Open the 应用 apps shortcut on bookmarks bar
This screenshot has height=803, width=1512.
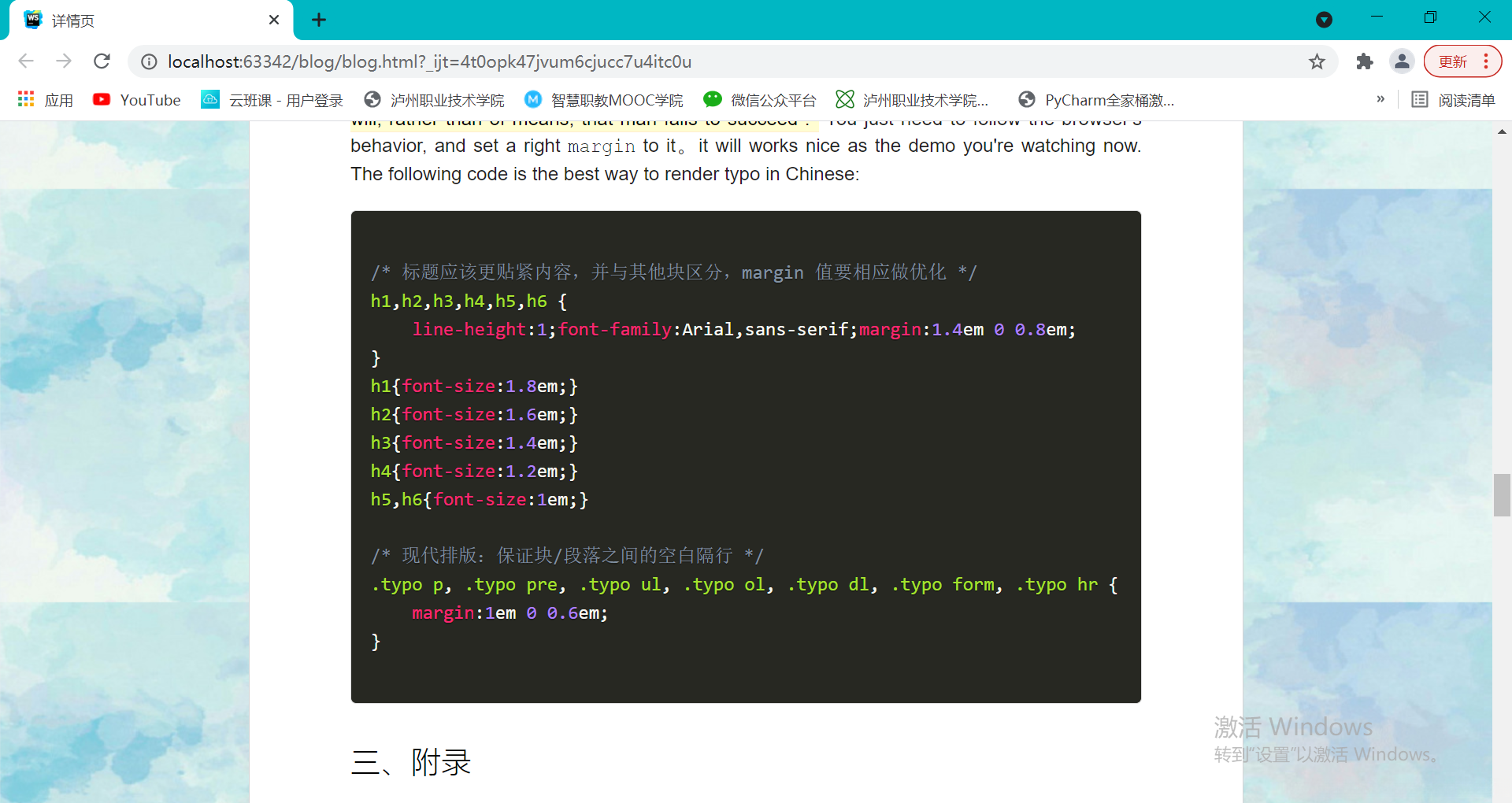[46, 99]
